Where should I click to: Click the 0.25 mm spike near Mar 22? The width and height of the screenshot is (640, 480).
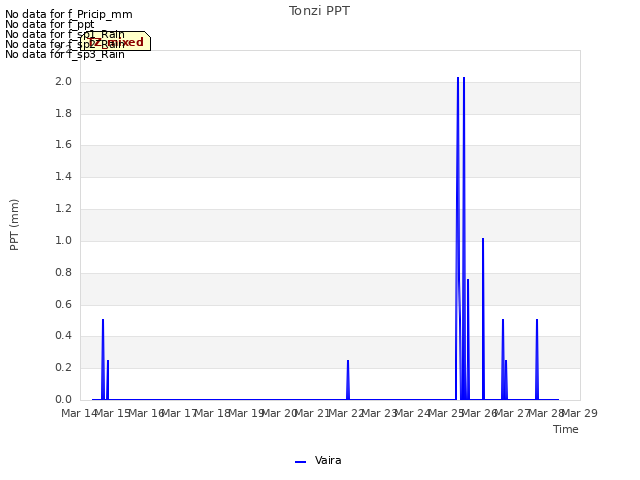[x=348, y=380]
